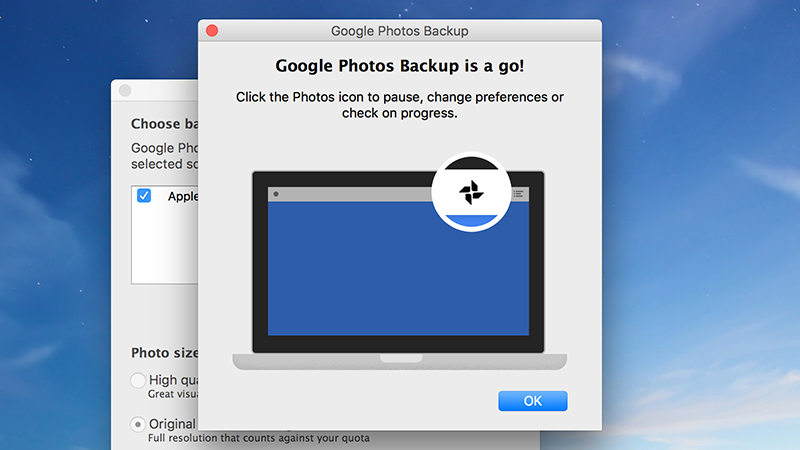Viewport: 800px width, 450px height.
Task: Click the Google Photos pinwheel icon illustration
Action: (x=471, y=192)
